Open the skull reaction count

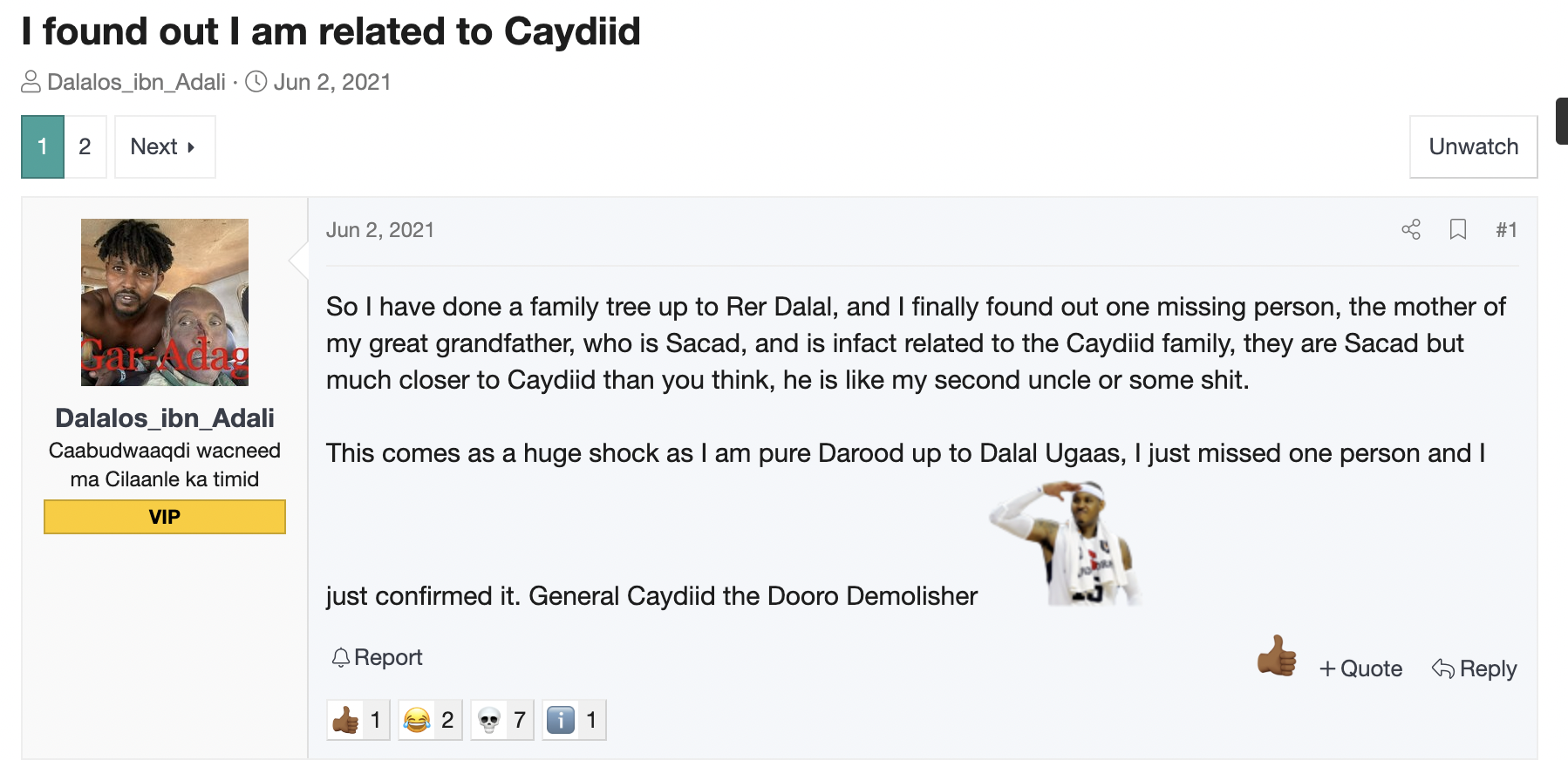[x=502, y=720]
